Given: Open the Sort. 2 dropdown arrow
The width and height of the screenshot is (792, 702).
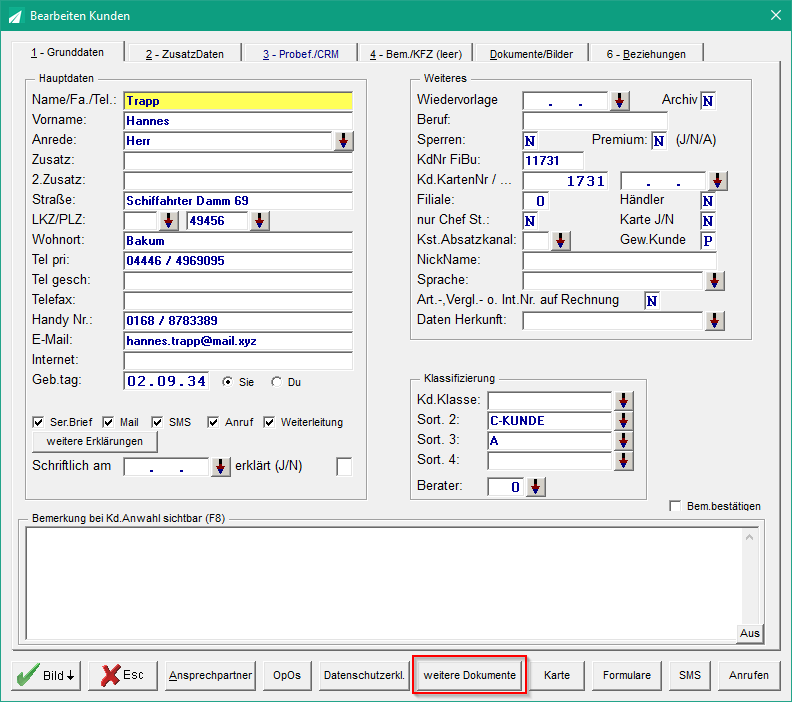Looking at the screenshot, I should (624, 421).
